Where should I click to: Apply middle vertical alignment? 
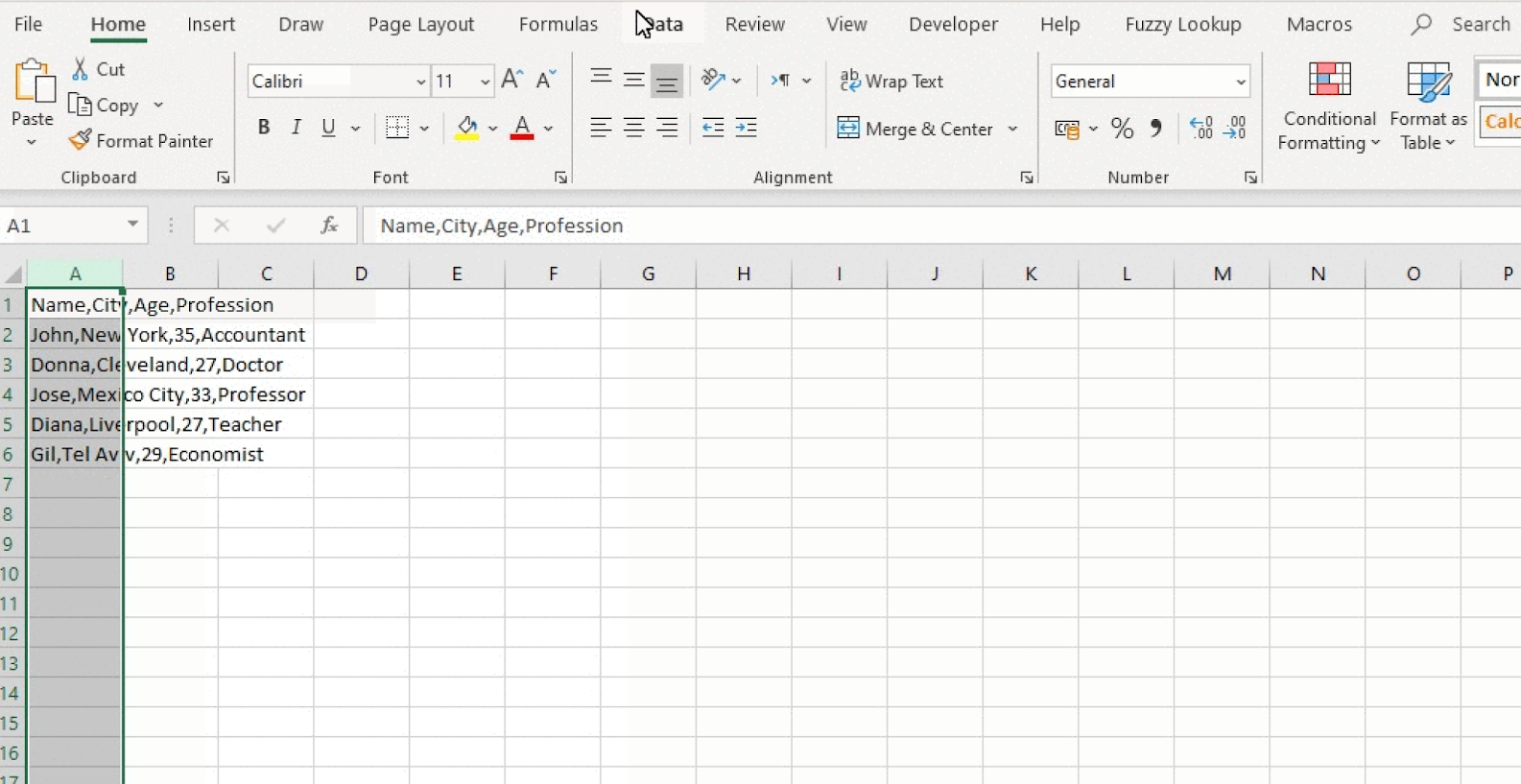click(633, 81)
